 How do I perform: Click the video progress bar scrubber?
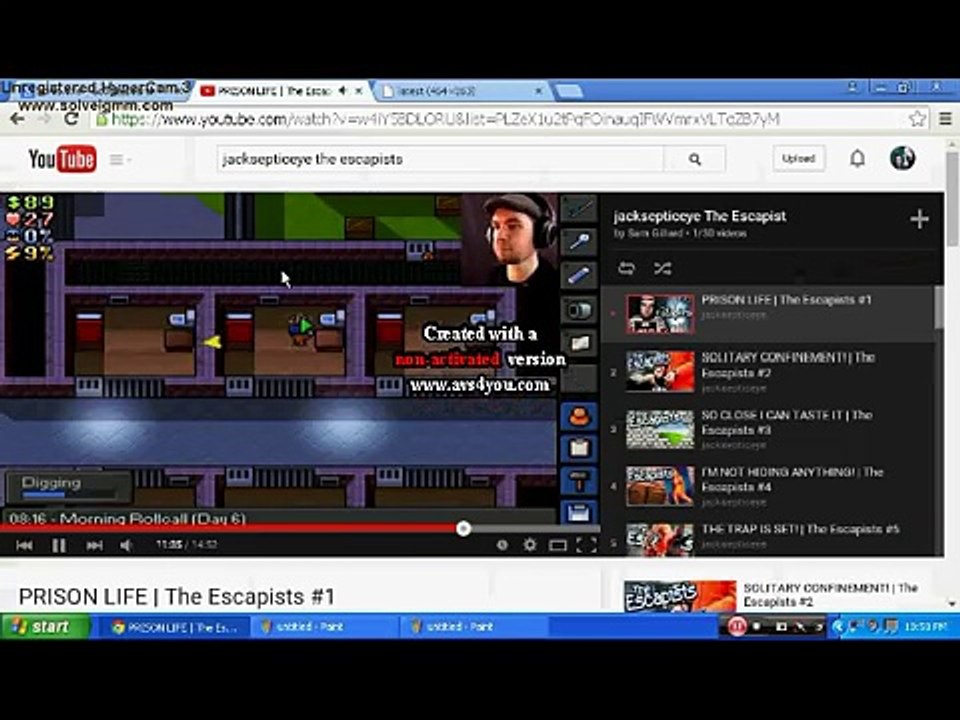click(x=463, y=528)
